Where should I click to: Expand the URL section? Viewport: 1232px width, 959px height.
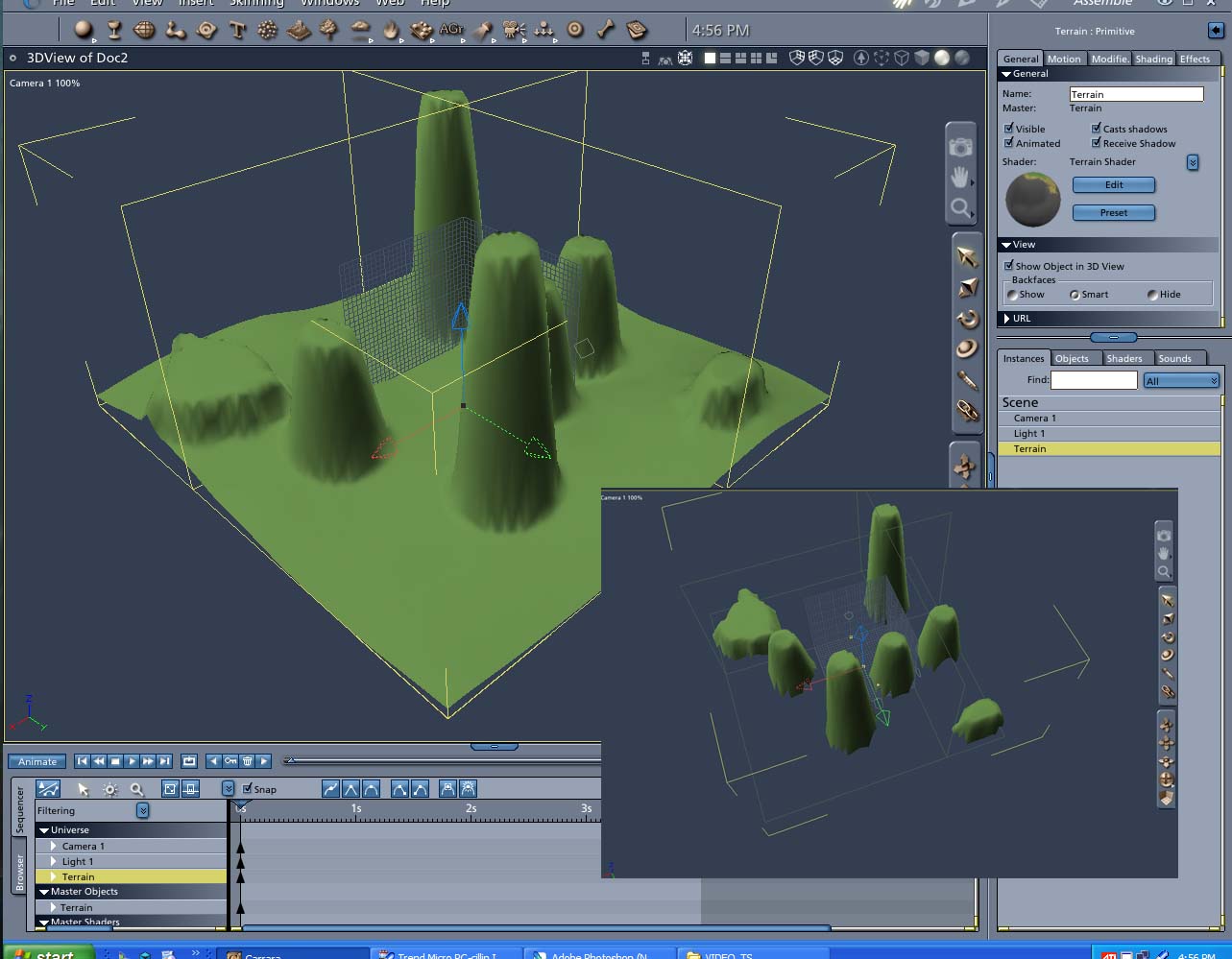[x=1007, y=319]
